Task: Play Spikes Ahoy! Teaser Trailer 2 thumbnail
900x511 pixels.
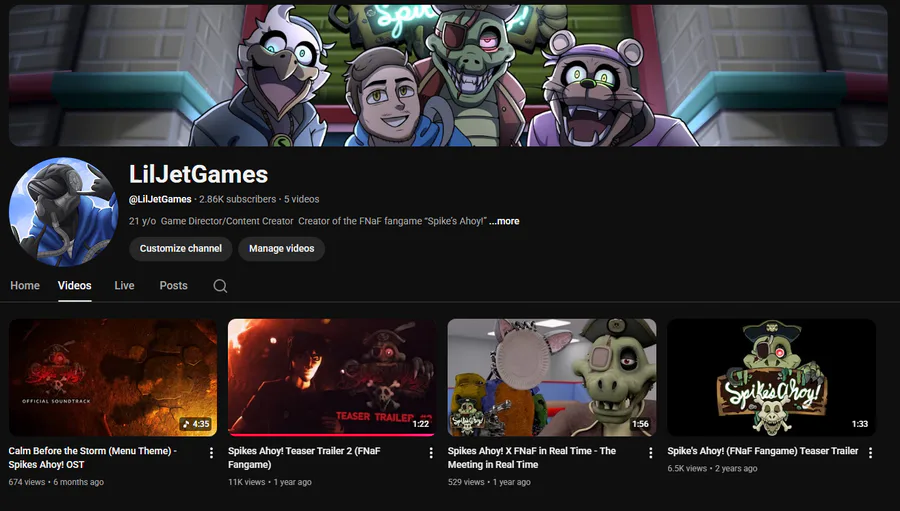Action: 332,378
